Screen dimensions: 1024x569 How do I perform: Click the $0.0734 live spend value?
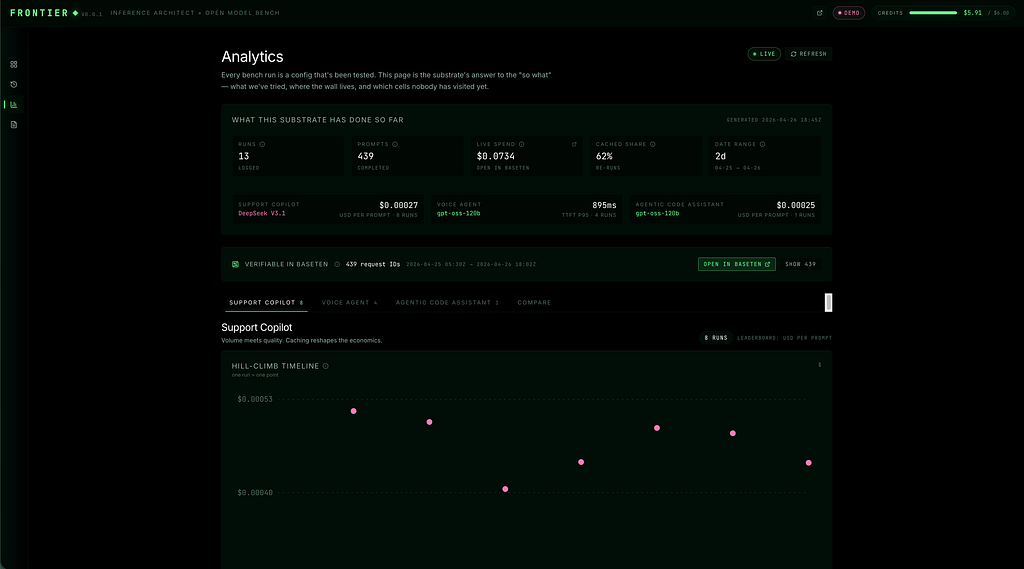(496, 156)
